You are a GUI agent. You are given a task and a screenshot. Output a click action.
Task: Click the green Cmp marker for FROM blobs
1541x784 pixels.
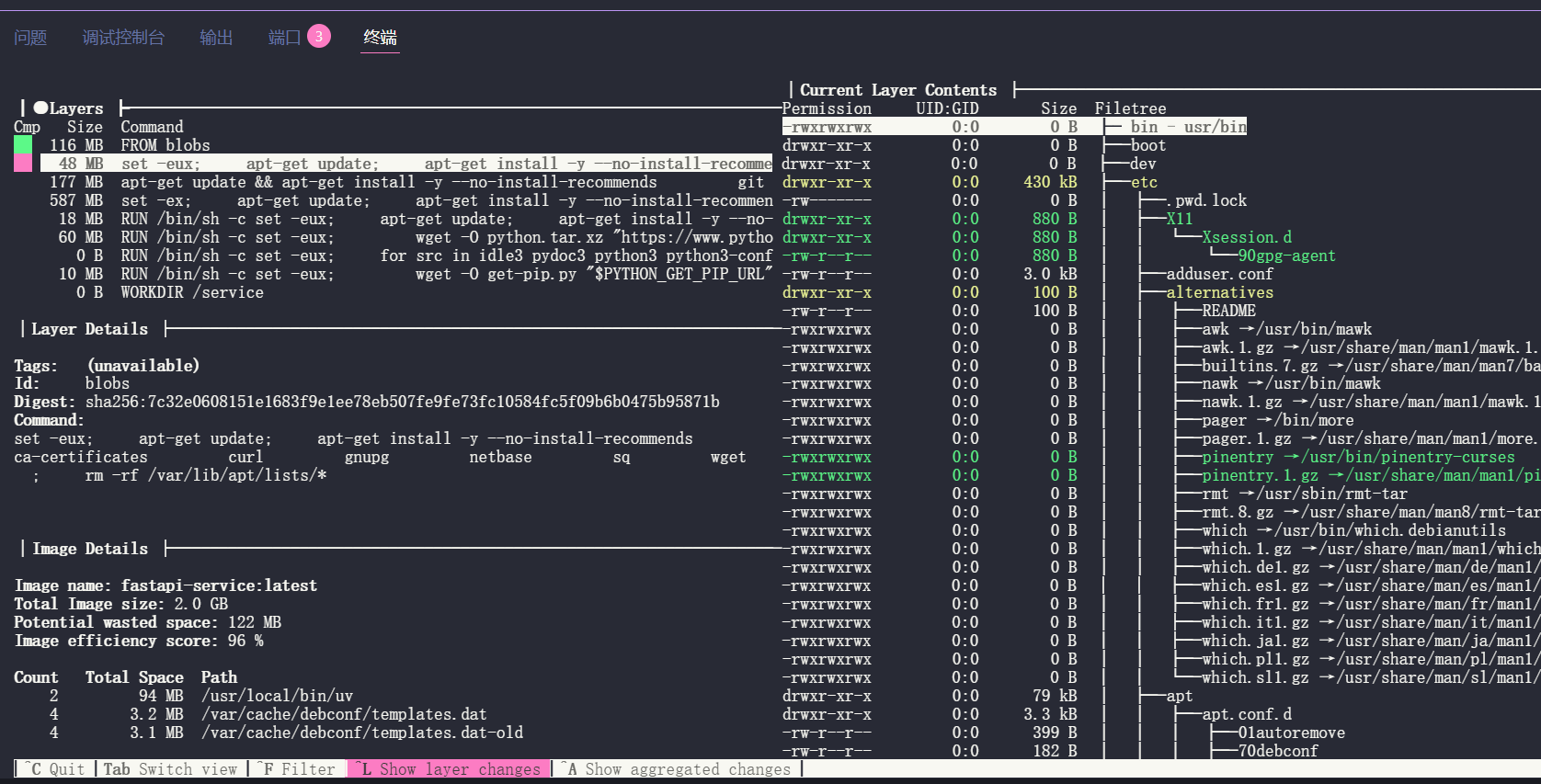(23, 145)
